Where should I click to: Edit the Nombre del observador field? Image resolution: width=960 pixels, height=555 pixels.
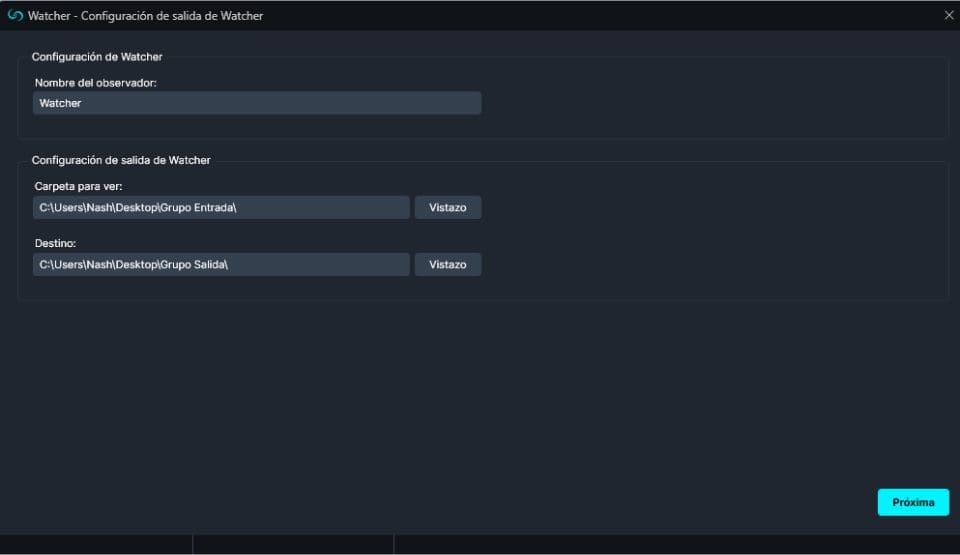click(257, 103)
